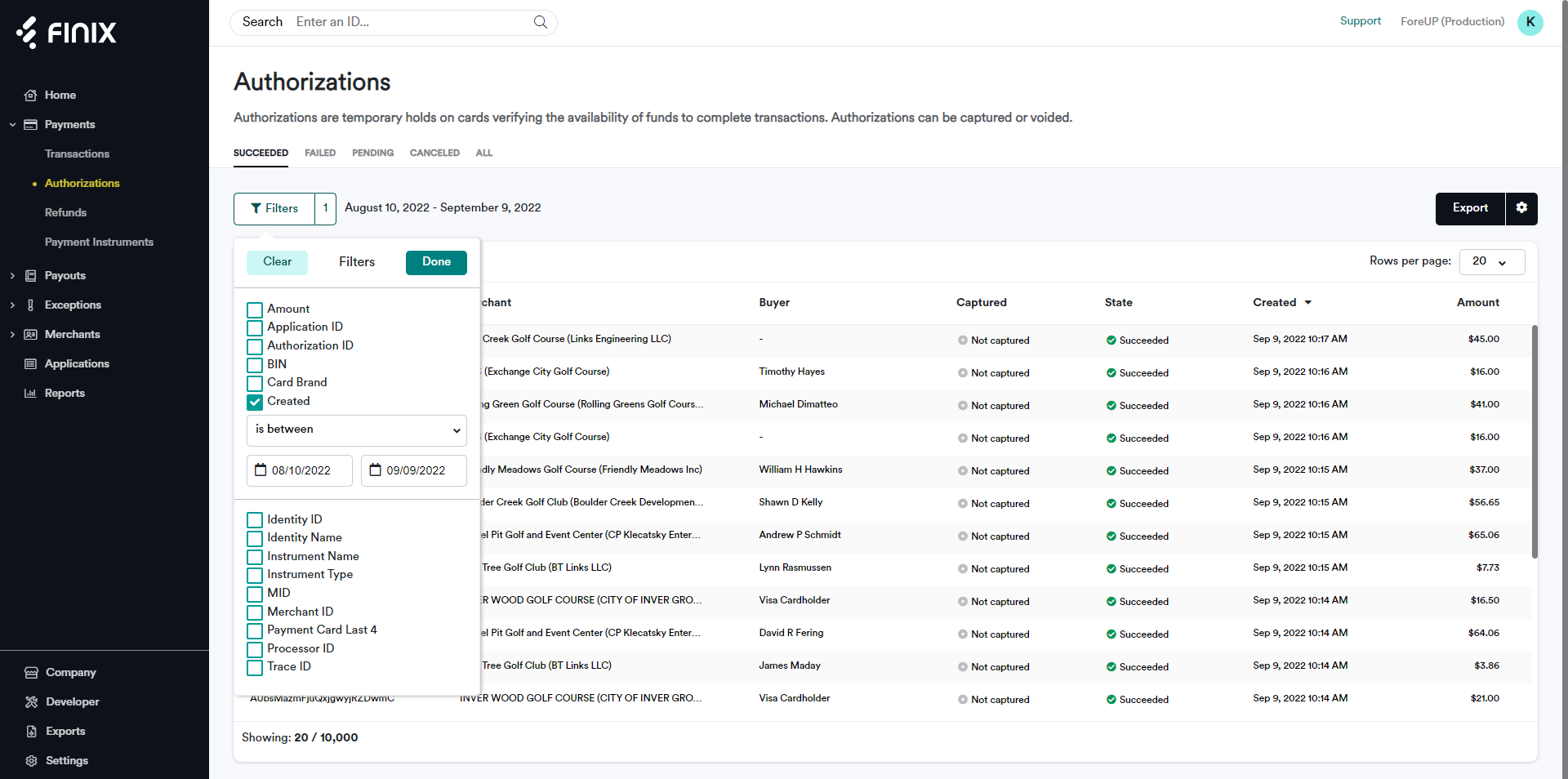The width and height of the screenshot is (1568, 779).
Task: Open the gear settings next to Export
Action: (x=1521, y=208)
